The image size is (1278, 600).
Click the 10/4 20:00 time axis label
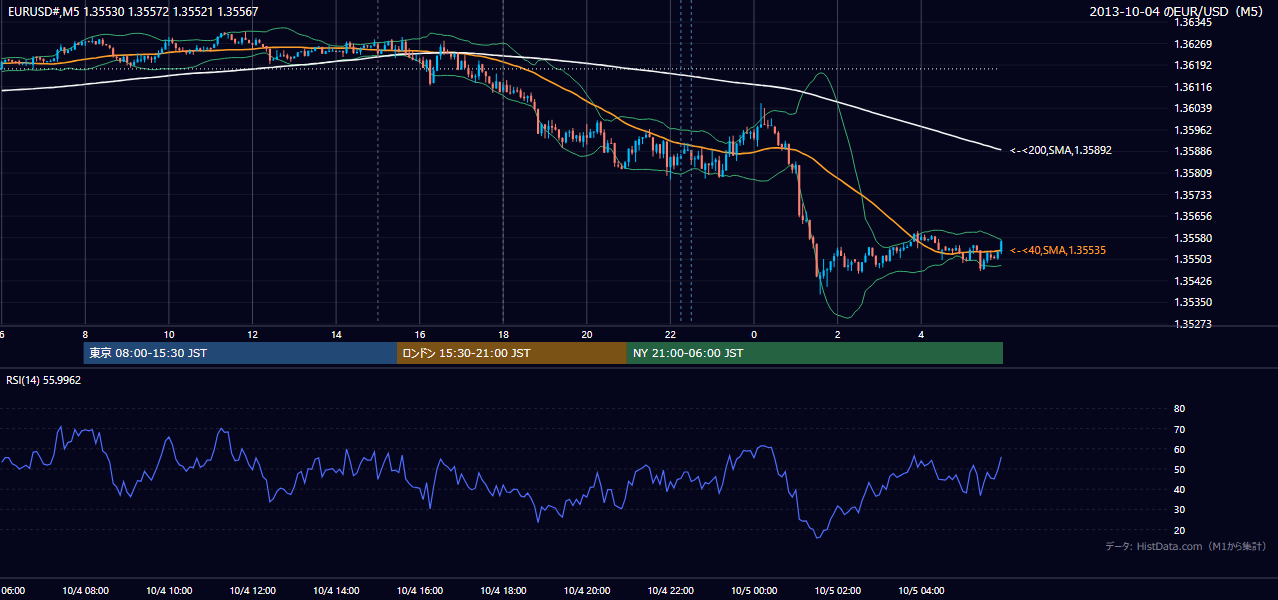pos(587,591)
